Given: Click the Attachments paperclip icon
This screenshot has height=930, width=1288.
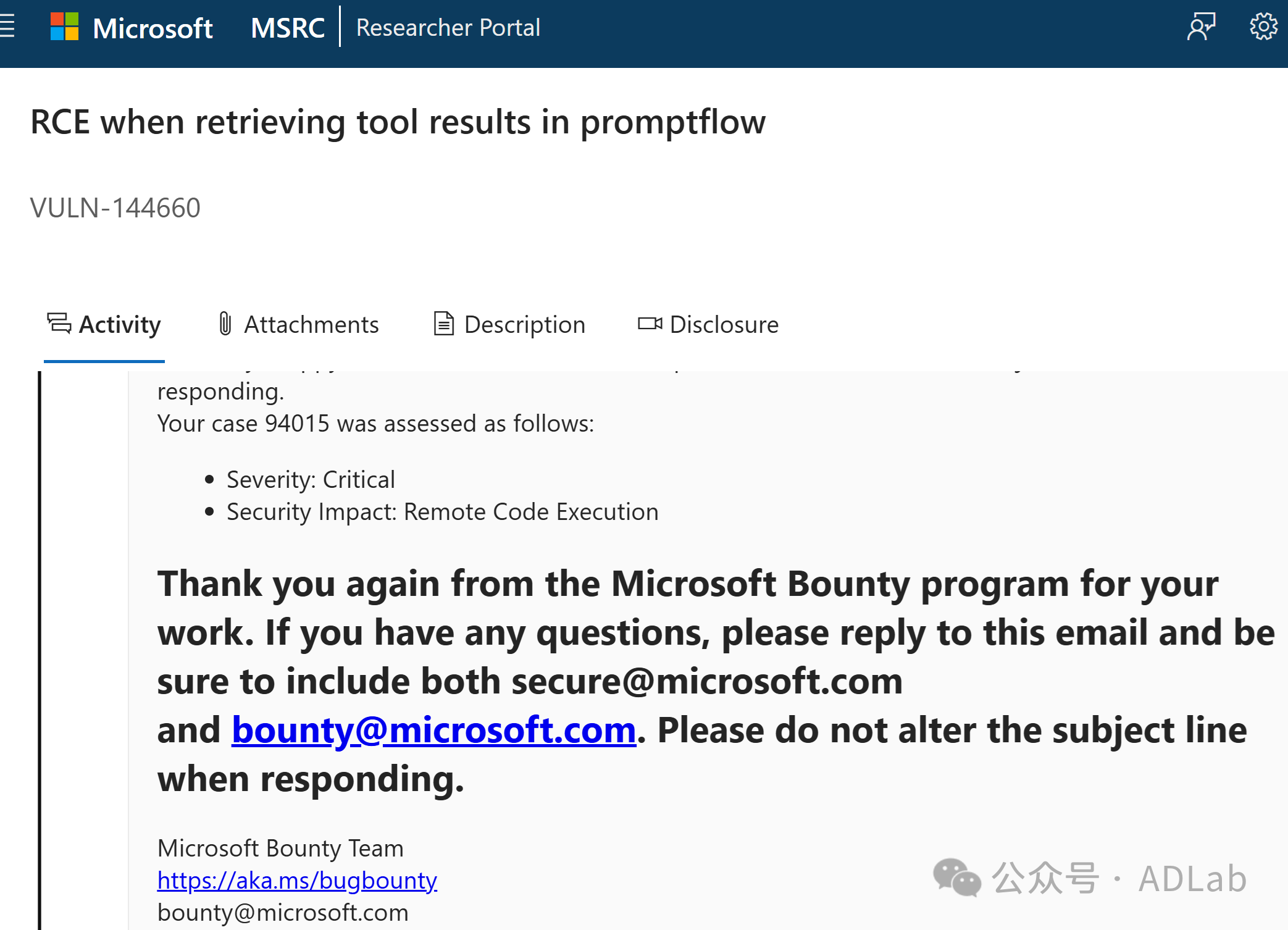Looking at the screenshot, I should point(225,324).
